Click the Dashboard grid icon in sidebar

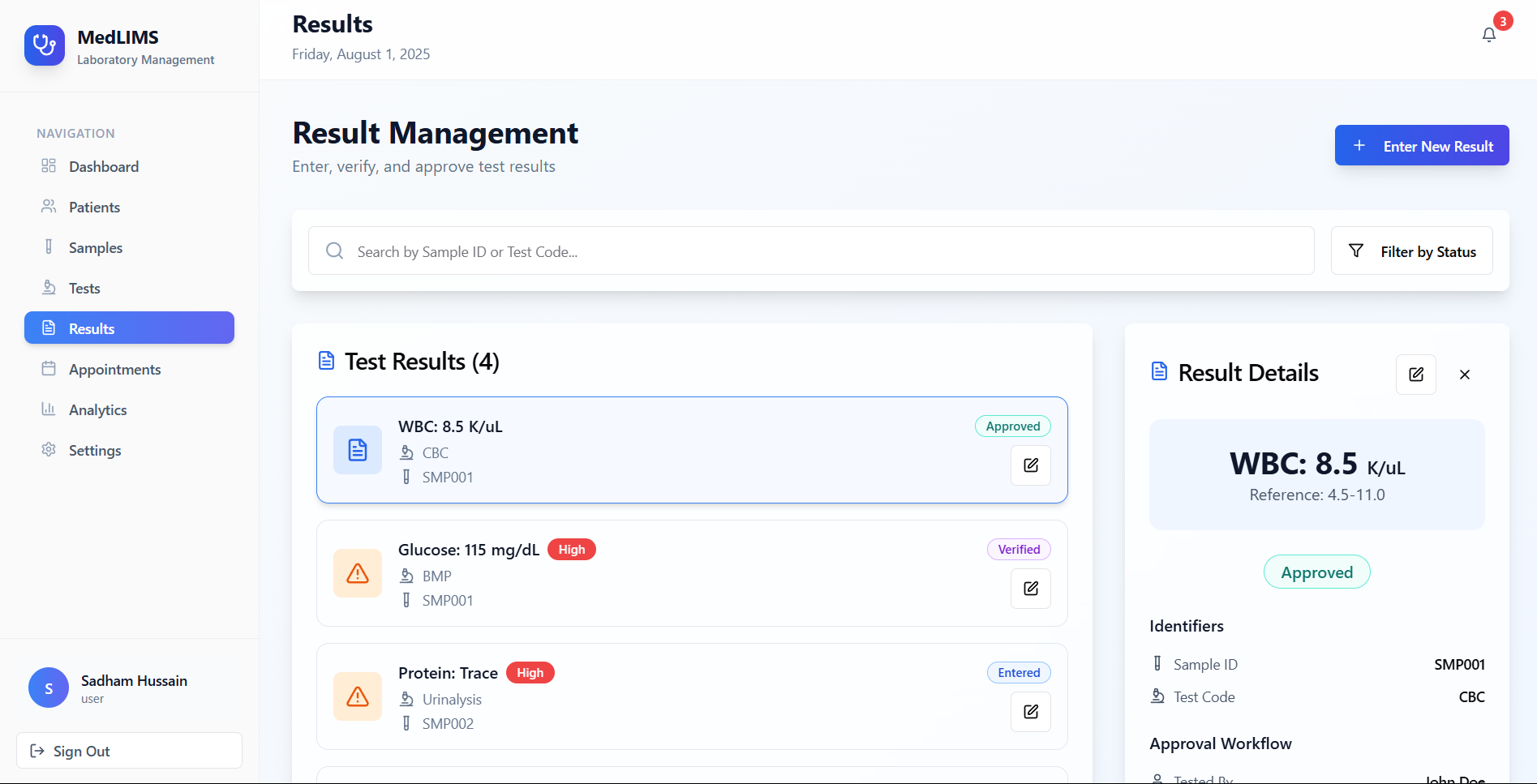49,165
